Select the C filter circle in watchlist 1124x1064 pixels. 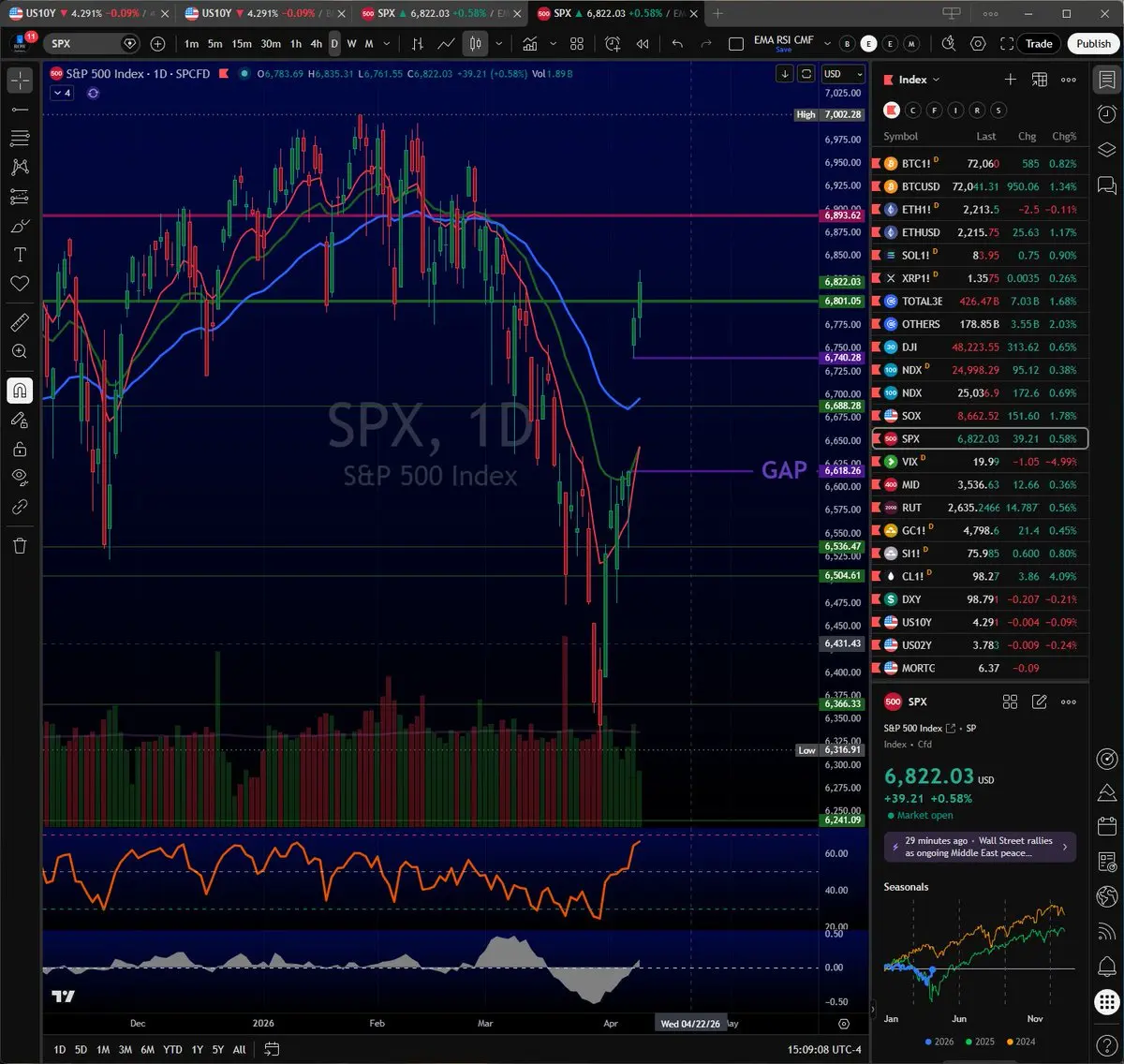[913, 111]
